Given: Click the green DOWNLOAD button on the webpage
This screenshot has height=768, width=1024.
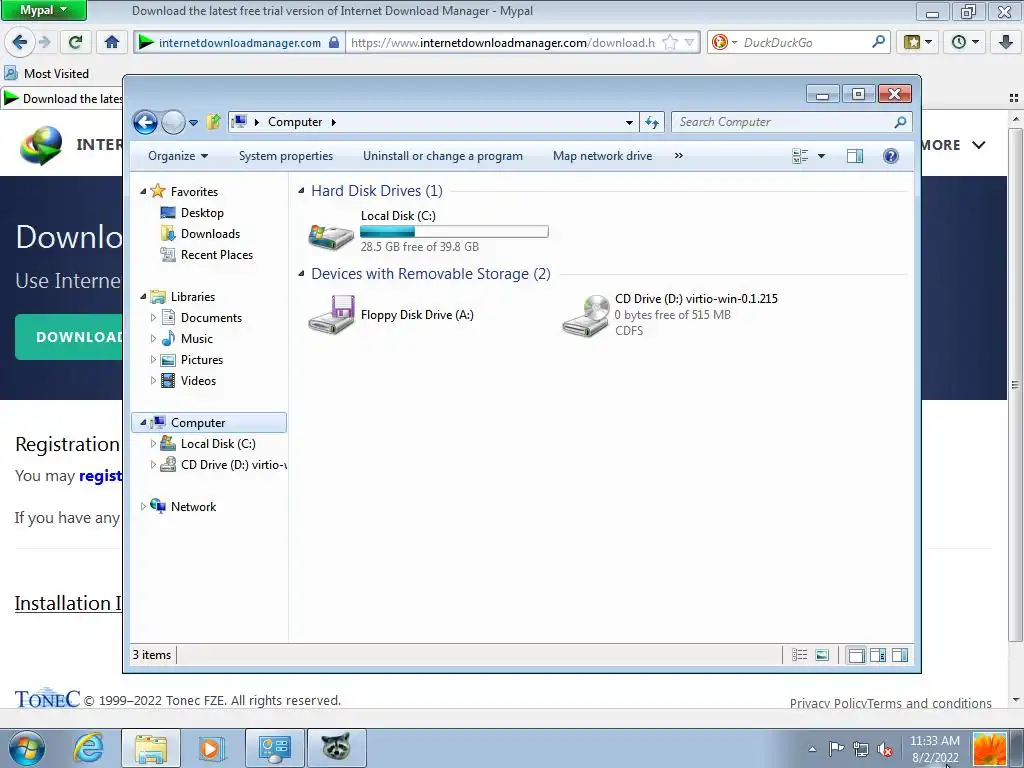Looking at the screenshot, I should click(69, 337).
